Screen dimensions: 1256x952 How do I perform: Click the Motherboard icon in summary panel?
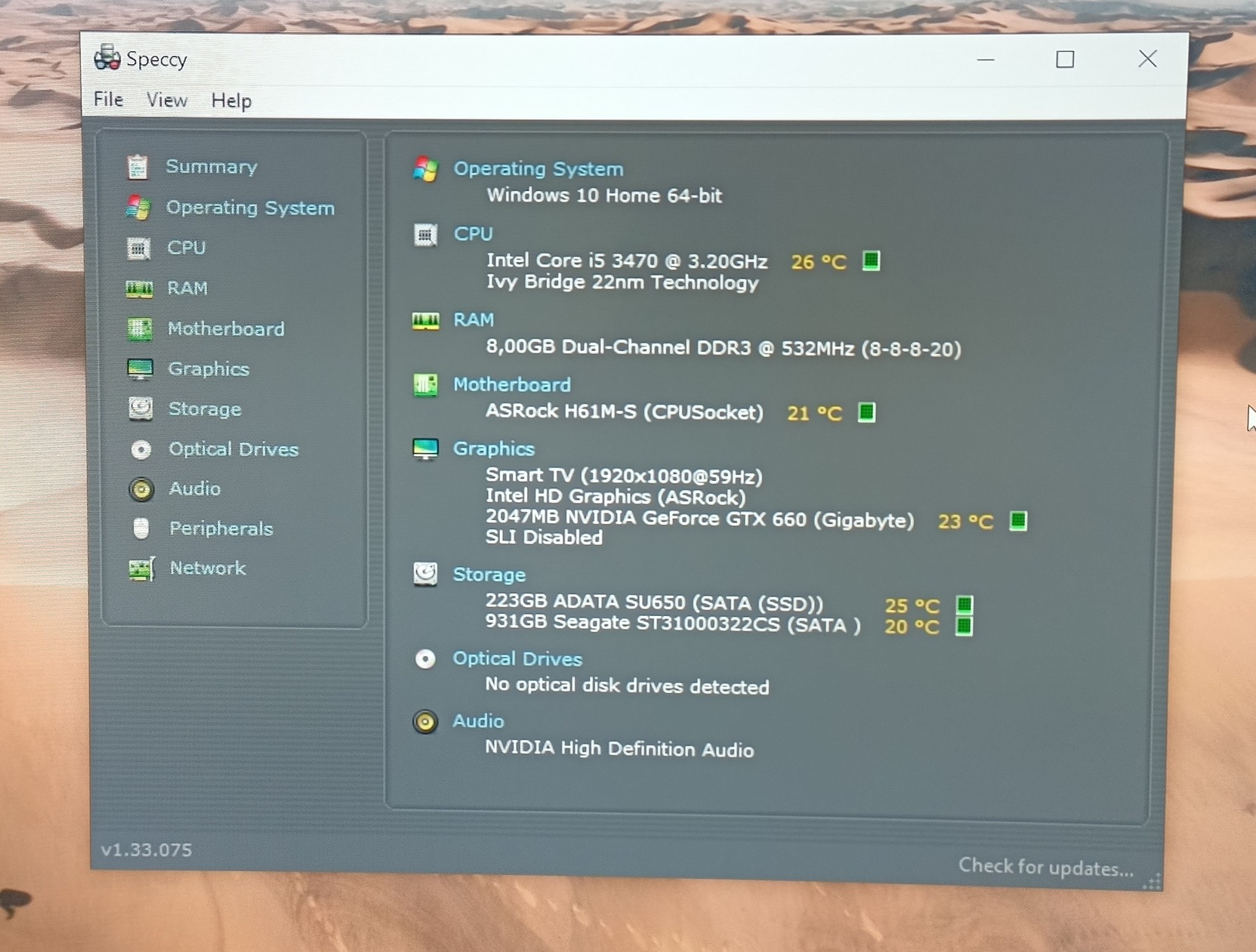click(426, 385)
